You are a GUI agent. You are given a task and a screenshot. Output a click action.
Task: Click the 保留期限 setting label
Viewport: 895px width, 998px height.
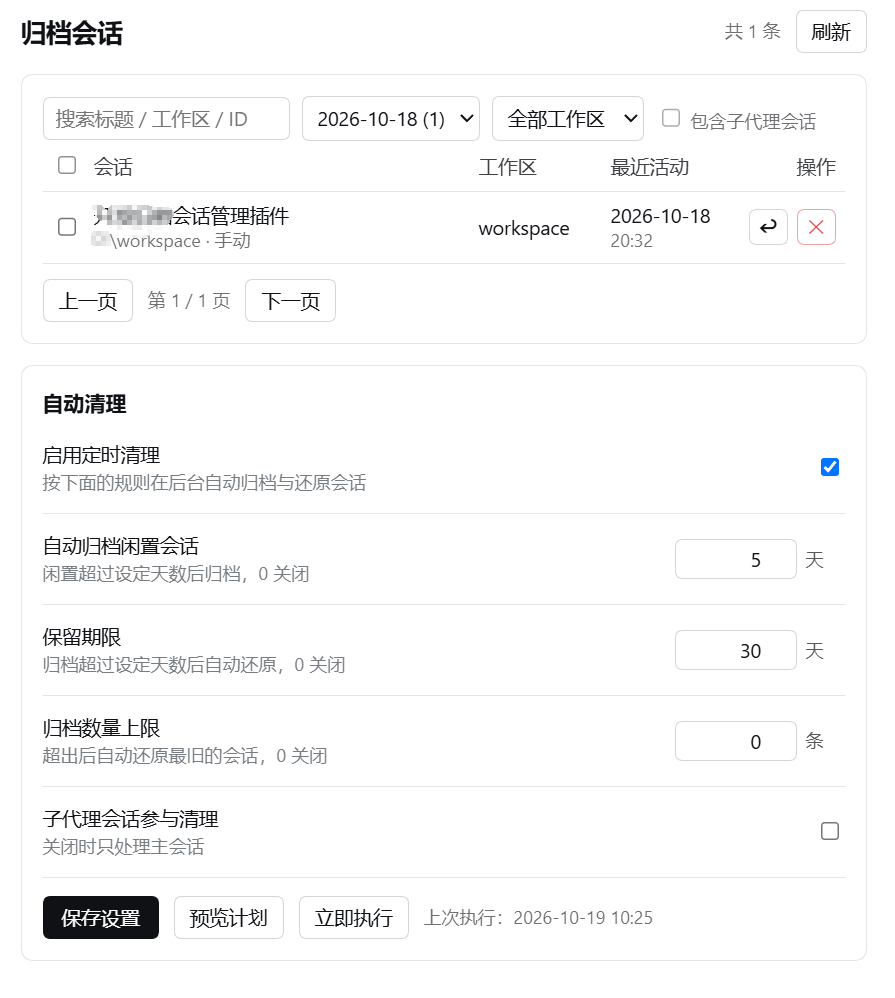81,638
